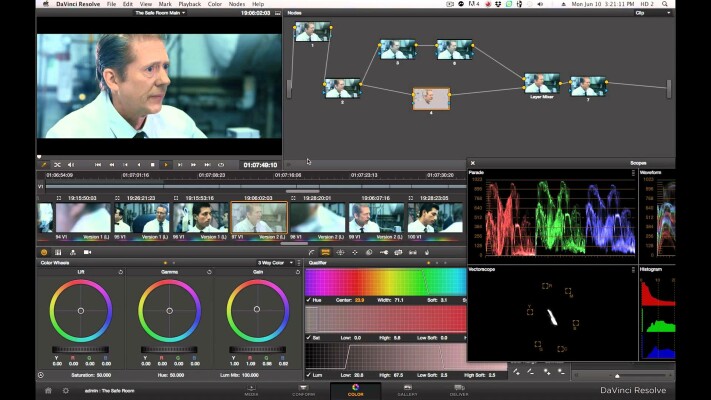The image size is (711, 400).
Task: Toggle the Sat qualifier checkbox
Action: pos(308,338)
